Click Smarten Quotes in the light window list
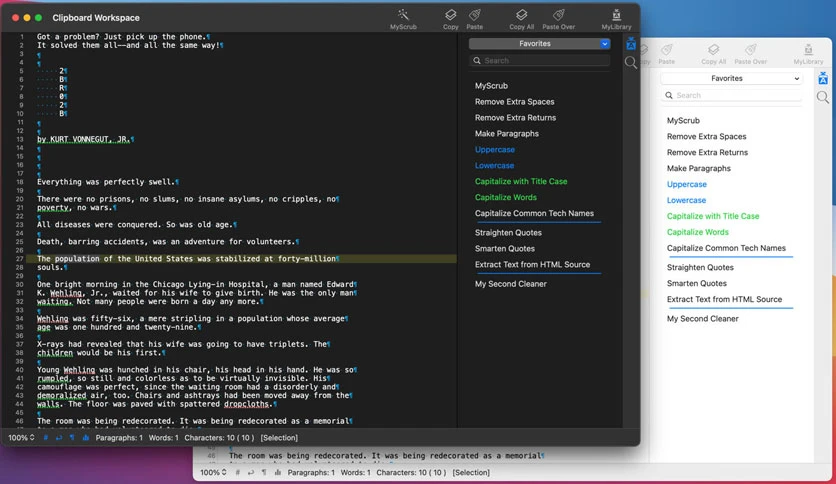The width and height of the screenshot is (836, 484). (696, 284)
